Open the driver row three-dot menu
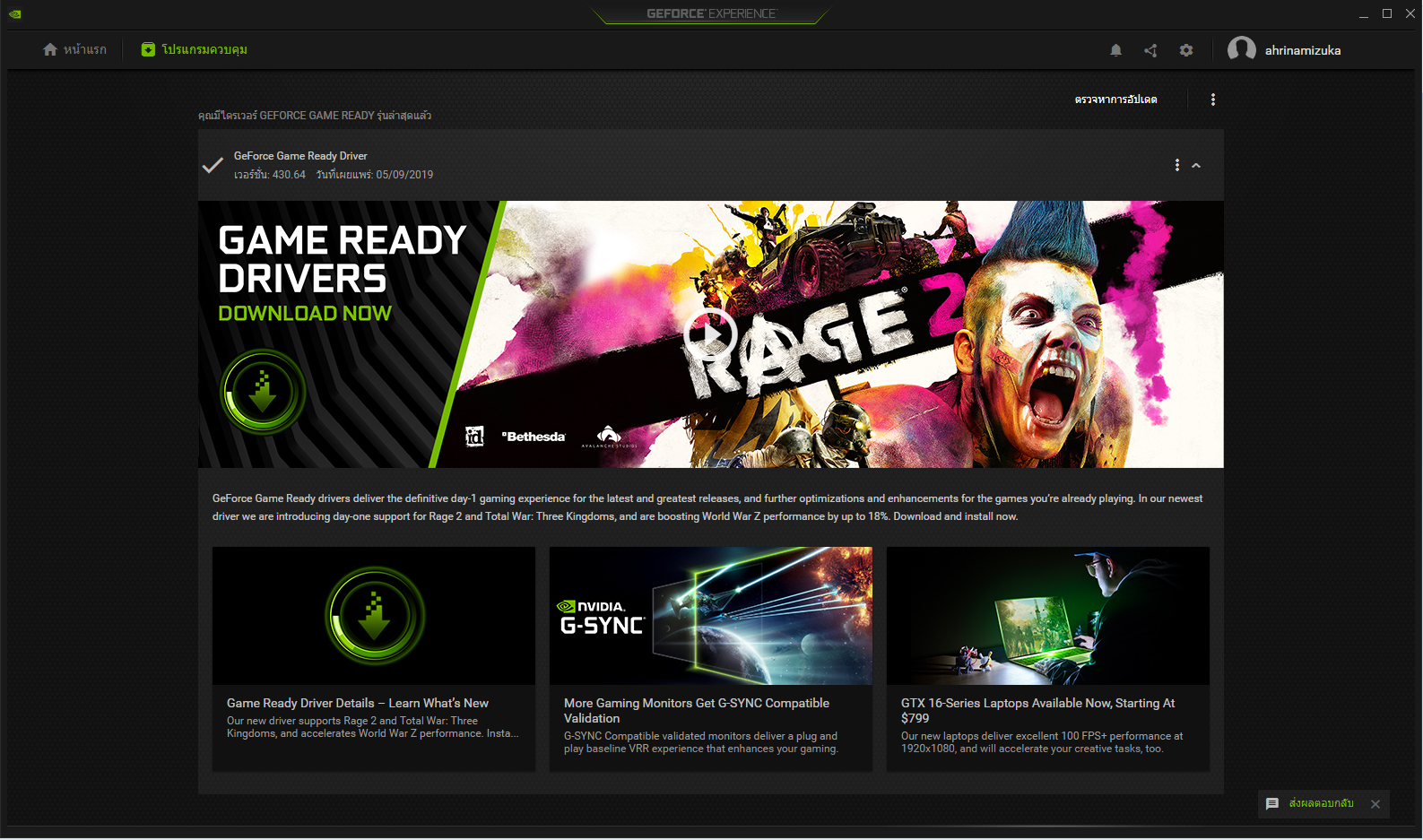The height and width of the screenshot is (840, 1423). click(x=1177, y=165)
